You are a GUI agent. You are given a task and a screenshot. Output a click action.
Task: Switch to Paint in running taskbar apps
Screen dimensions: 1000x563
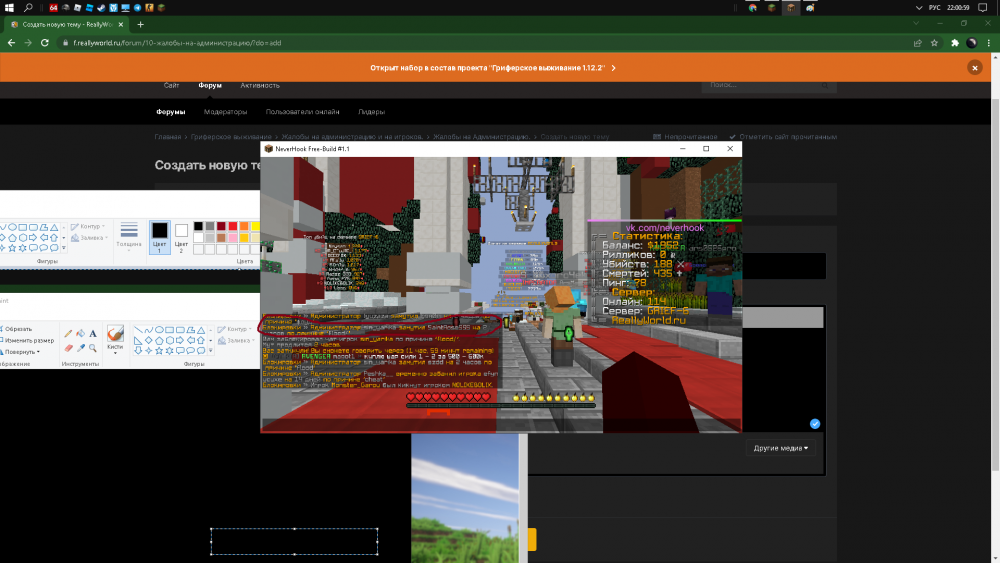[810, 8]
